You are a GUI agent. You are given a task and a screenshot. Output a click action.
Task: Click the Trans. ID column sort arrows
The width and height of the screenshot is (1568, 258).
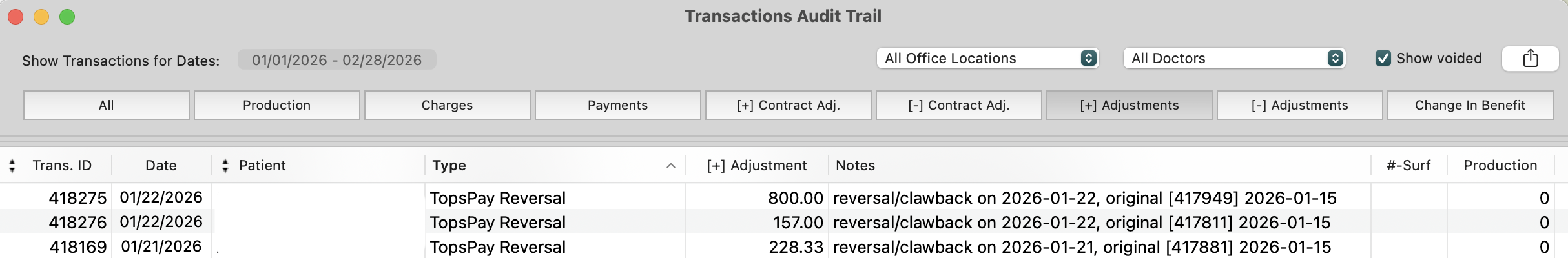pos(12,166)
